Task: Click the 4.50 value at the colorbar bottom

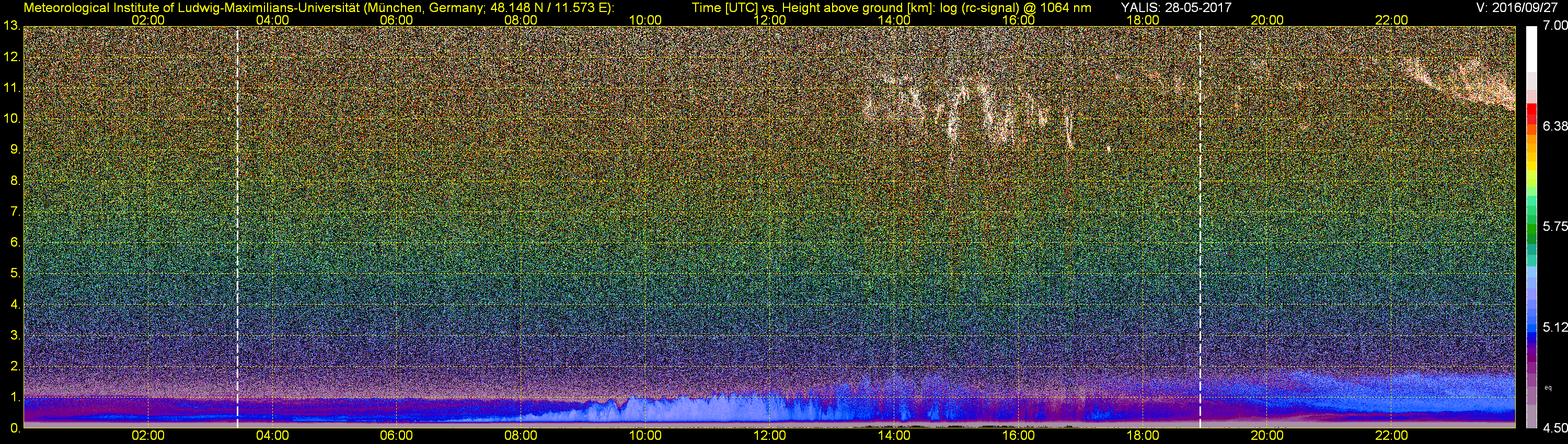Action: coord(1555,428)
